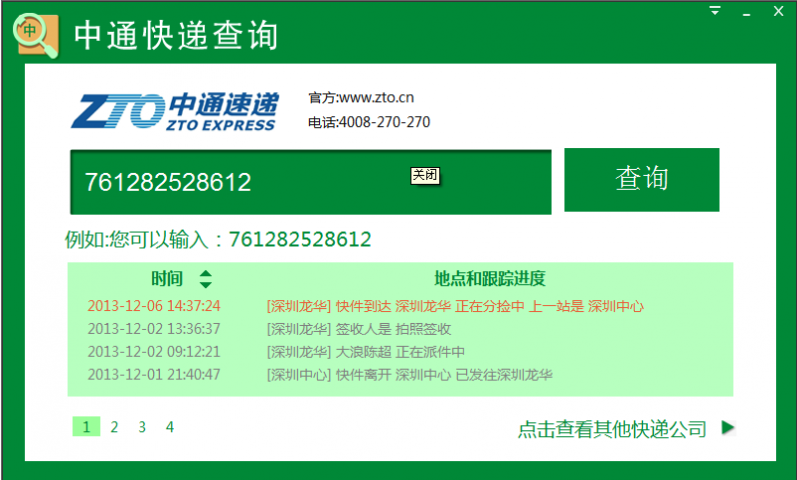Go to results page 3
The width and height of the screenshot is (797, 480).
(142, 427)
